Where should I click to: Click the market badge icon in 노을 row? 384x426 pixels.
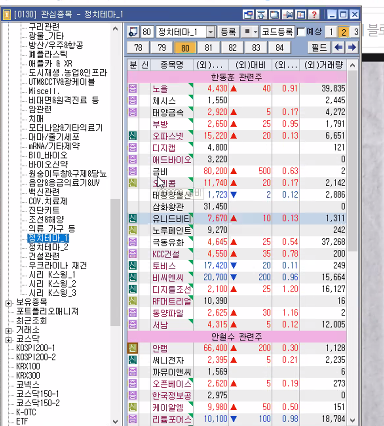tap(133, 89)
